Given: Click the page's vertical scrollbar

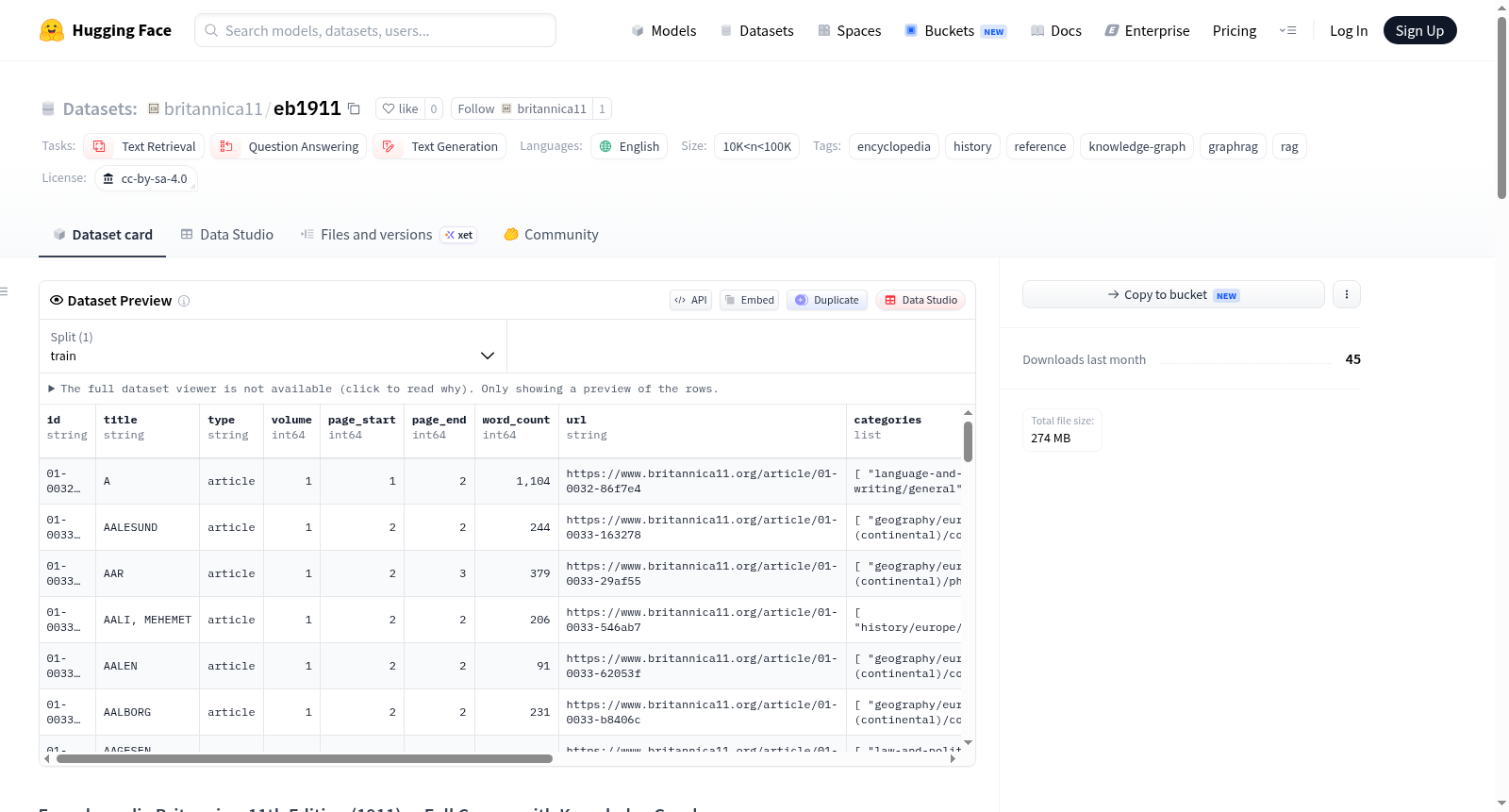Looking at the screenshot, I should [x=1501, y=107].
